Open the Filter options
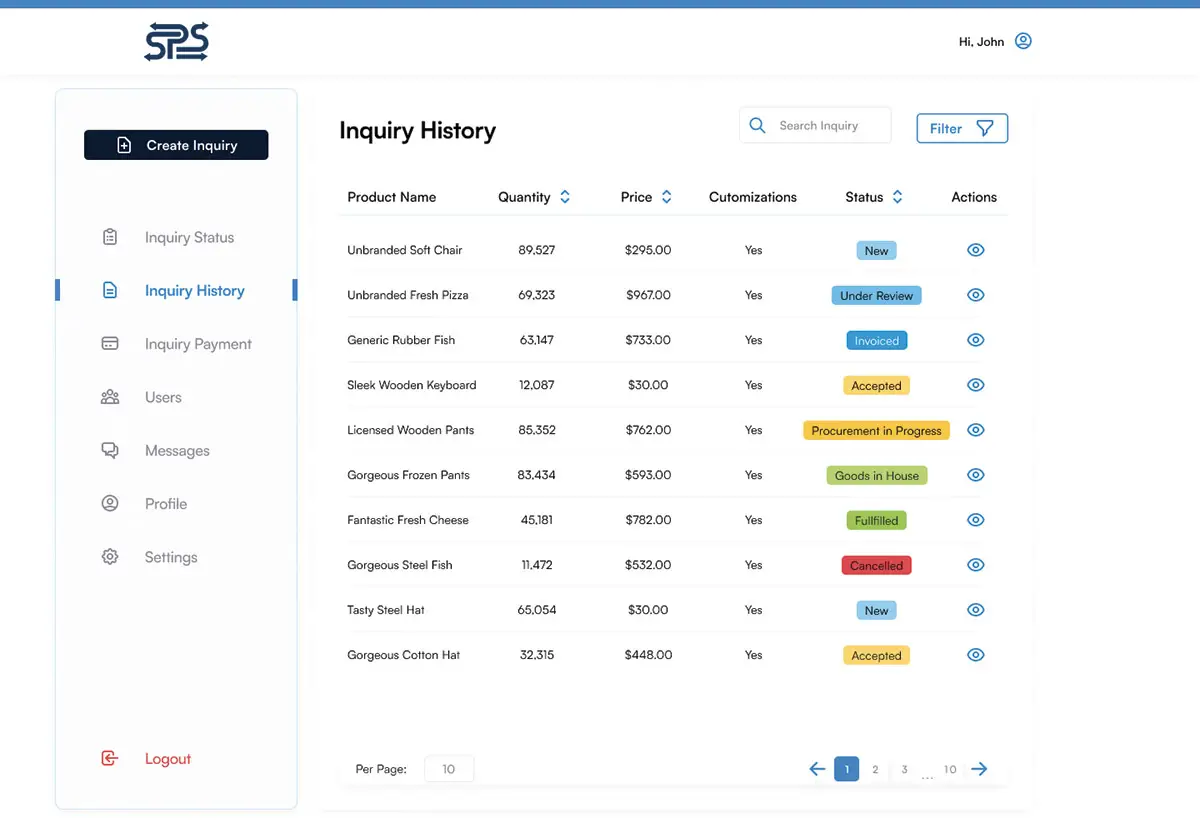Image resolution: width=1200 pixels, height=840 pixels. point(961,128)
